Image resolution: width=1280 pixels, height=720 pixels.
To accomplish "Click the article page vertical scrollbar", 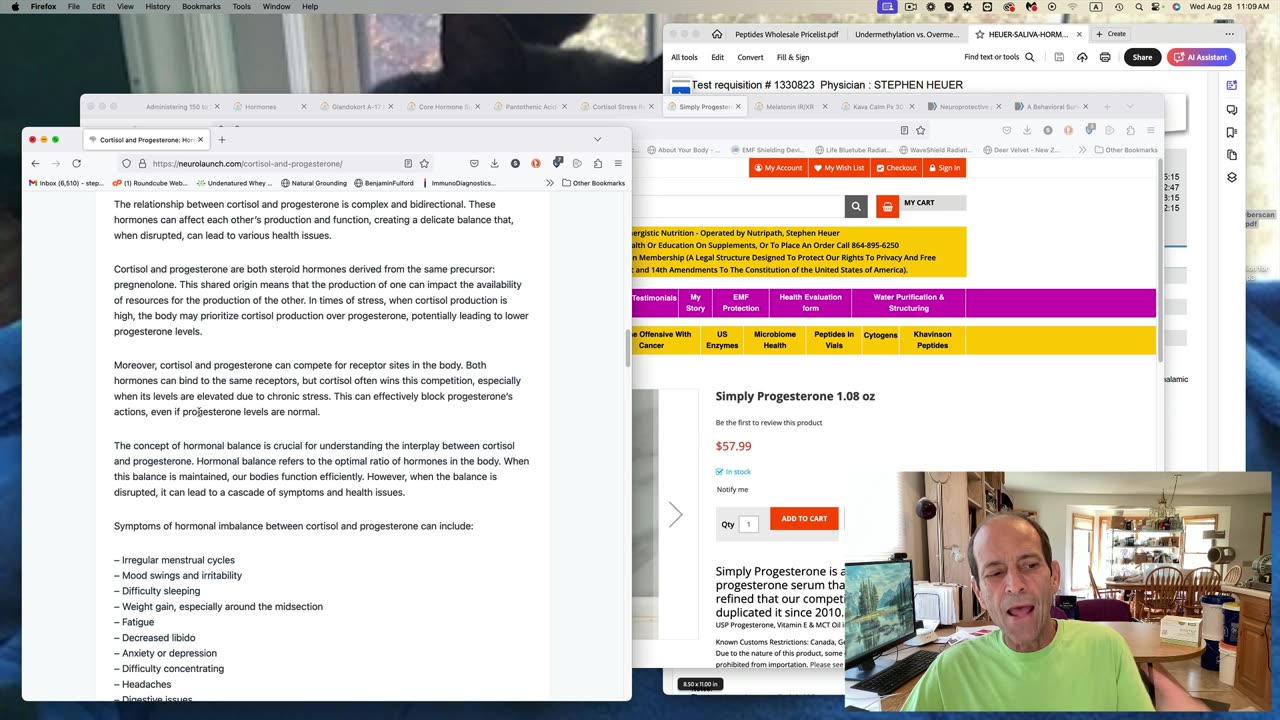I will coord(627,347).
